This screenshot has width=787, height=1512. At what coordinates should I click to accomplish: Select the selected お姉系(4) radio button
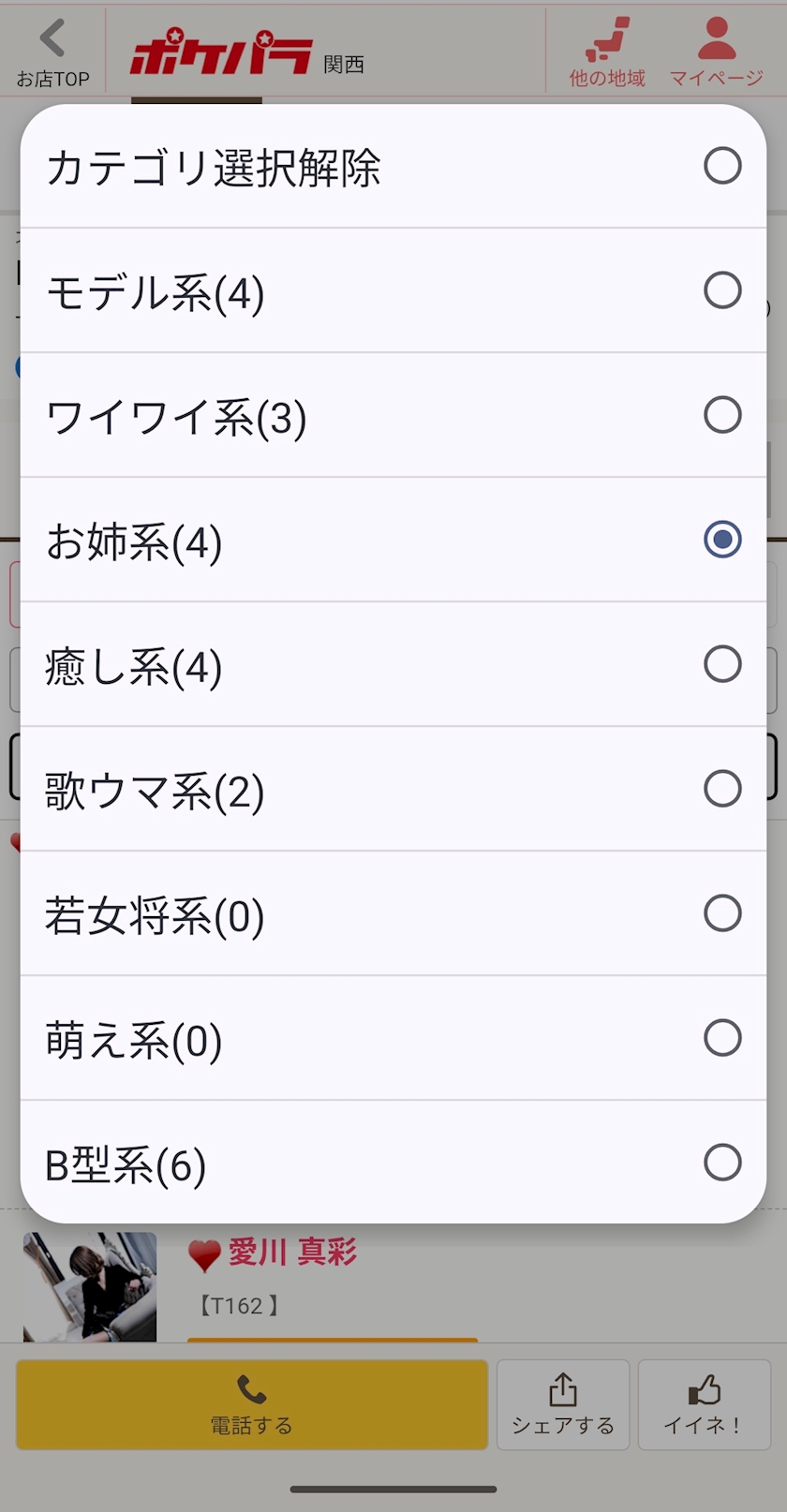pos(722,540)
